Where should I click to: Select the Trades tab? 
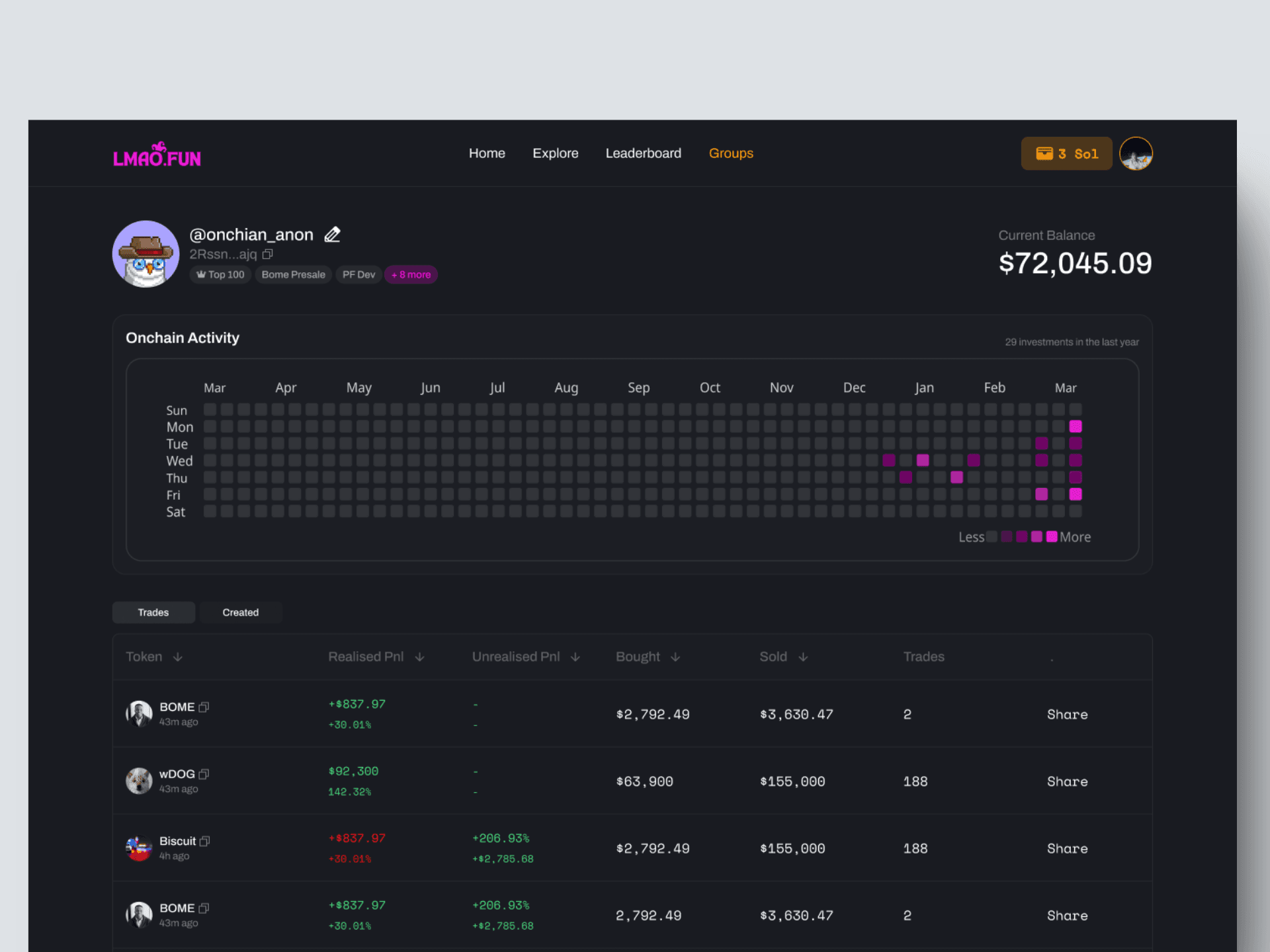coord(153,612)
